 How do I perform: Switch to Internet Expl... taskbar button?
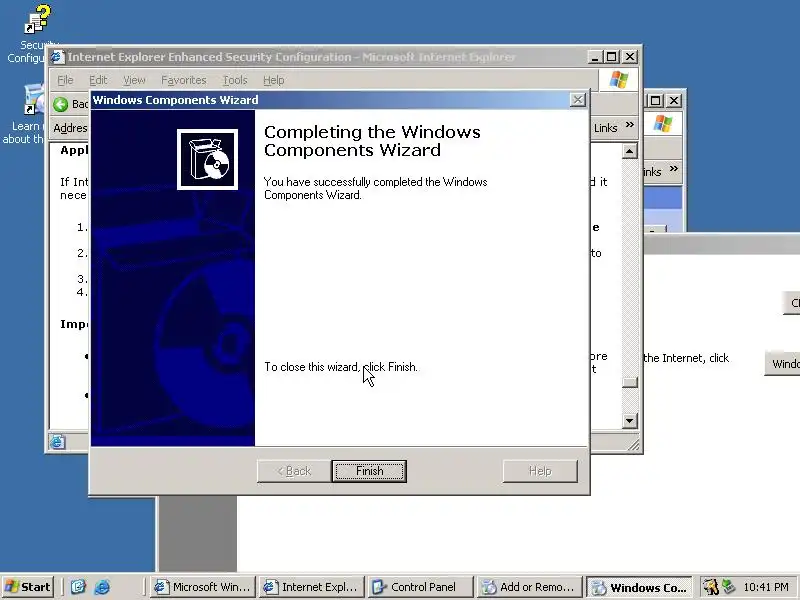[x=311, y=587]
